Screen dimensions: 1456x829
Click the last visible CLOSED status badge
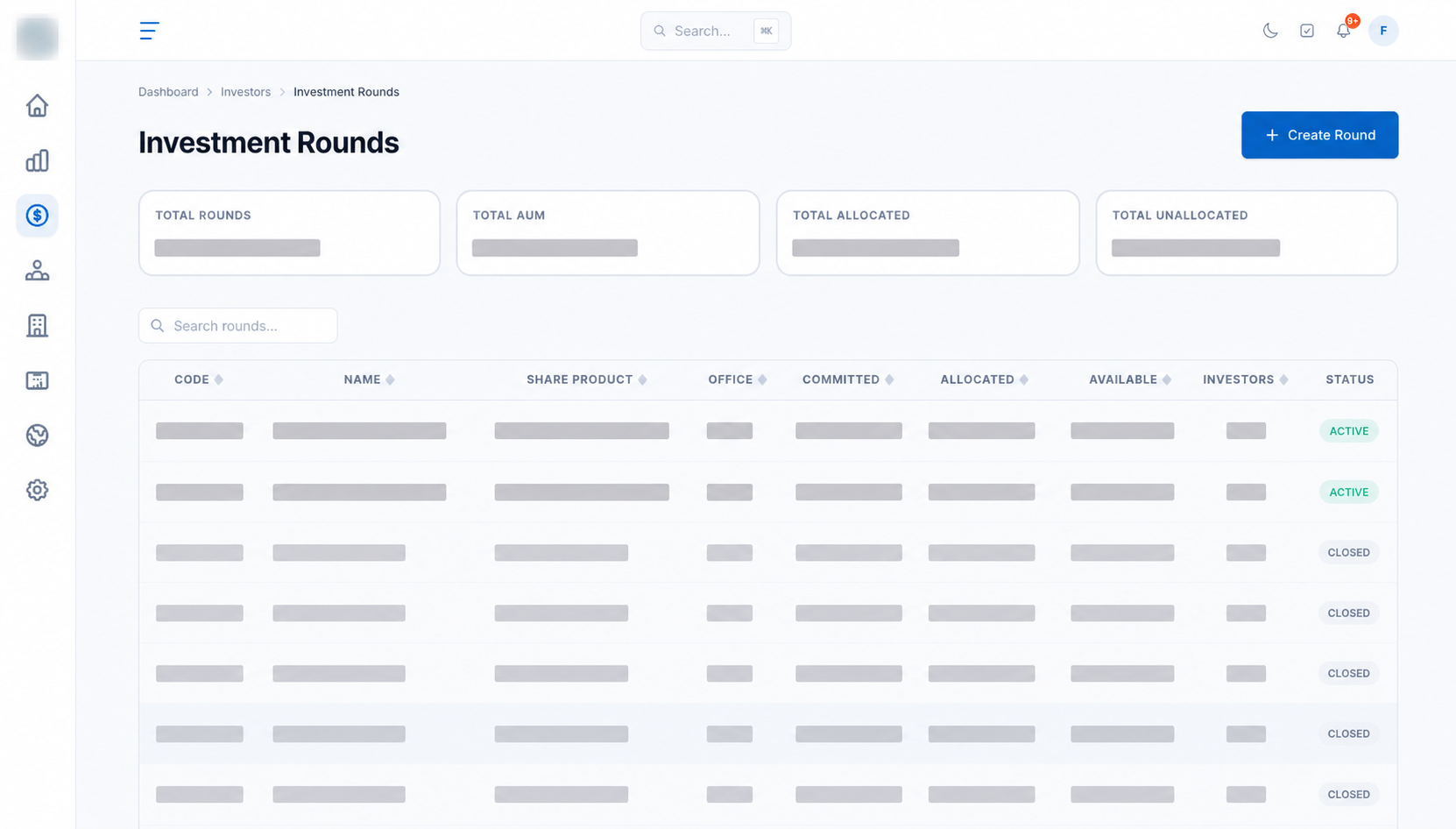click(1348, 795)
